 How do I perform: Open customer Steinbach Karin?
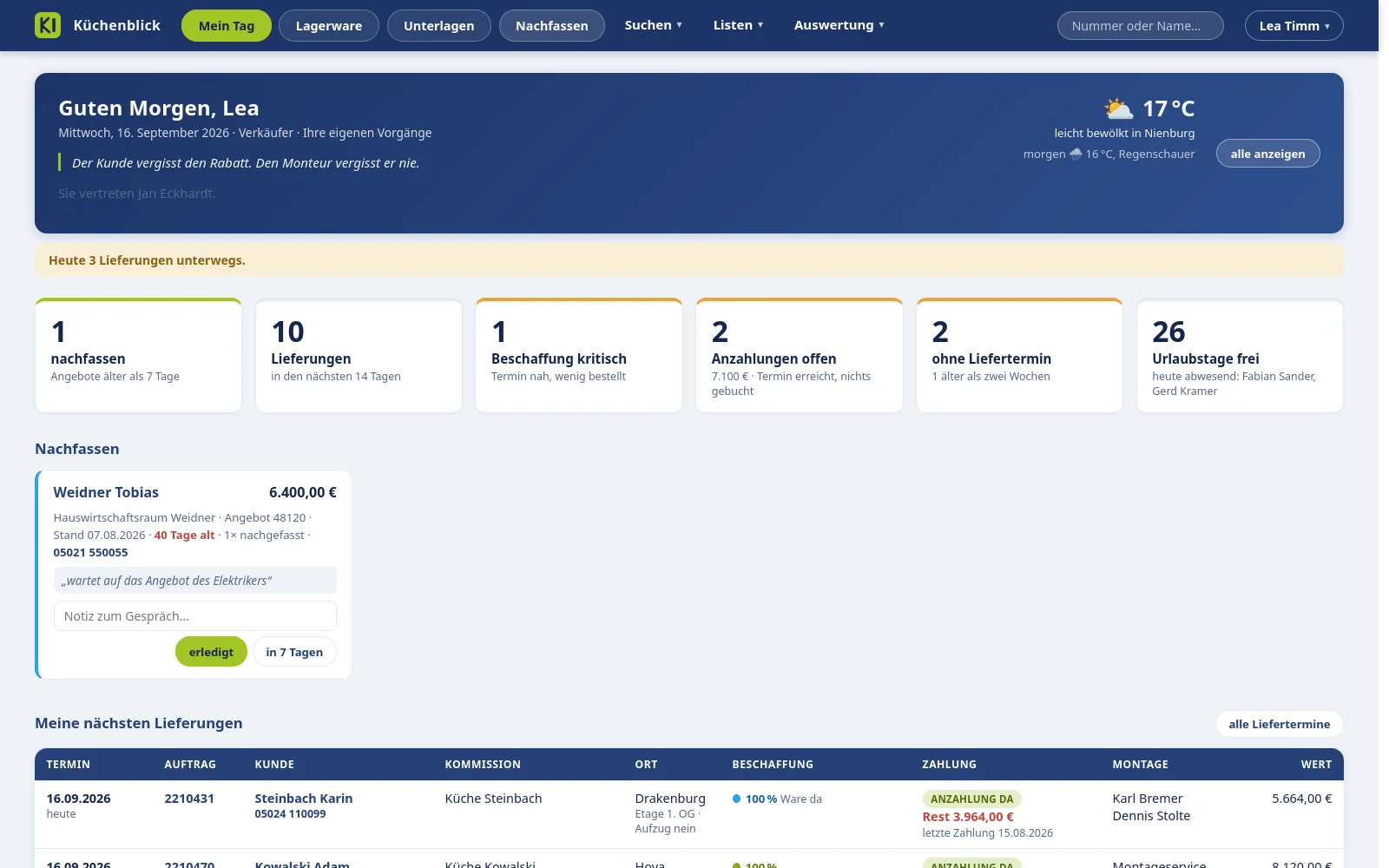tap(304, 799)
